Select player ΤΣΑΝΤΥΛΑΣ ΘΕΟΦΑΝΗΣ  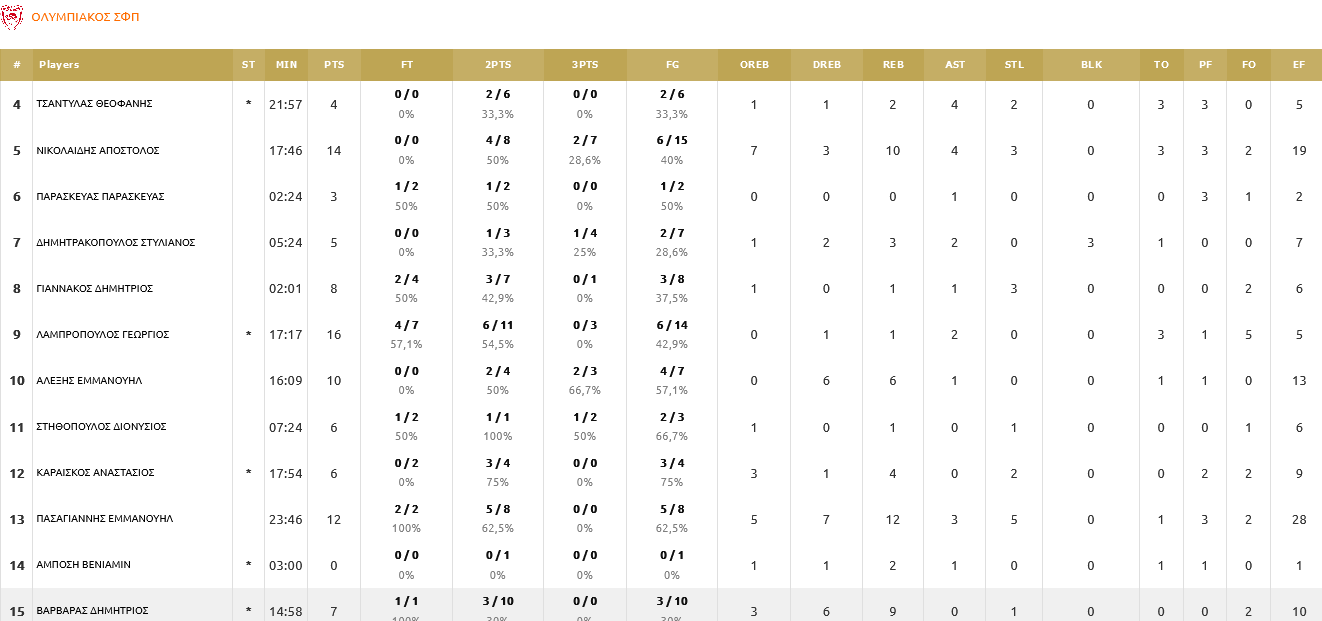[x=94, y=104]
